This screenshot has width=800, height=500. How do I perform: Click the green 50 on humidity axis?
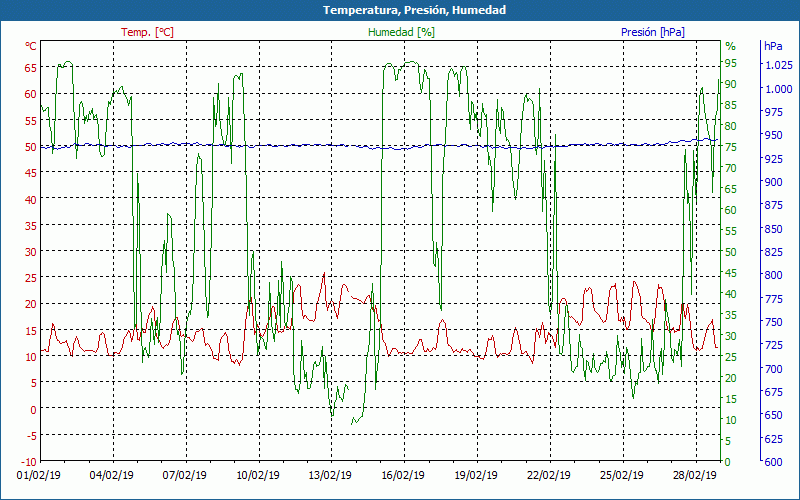731,252
